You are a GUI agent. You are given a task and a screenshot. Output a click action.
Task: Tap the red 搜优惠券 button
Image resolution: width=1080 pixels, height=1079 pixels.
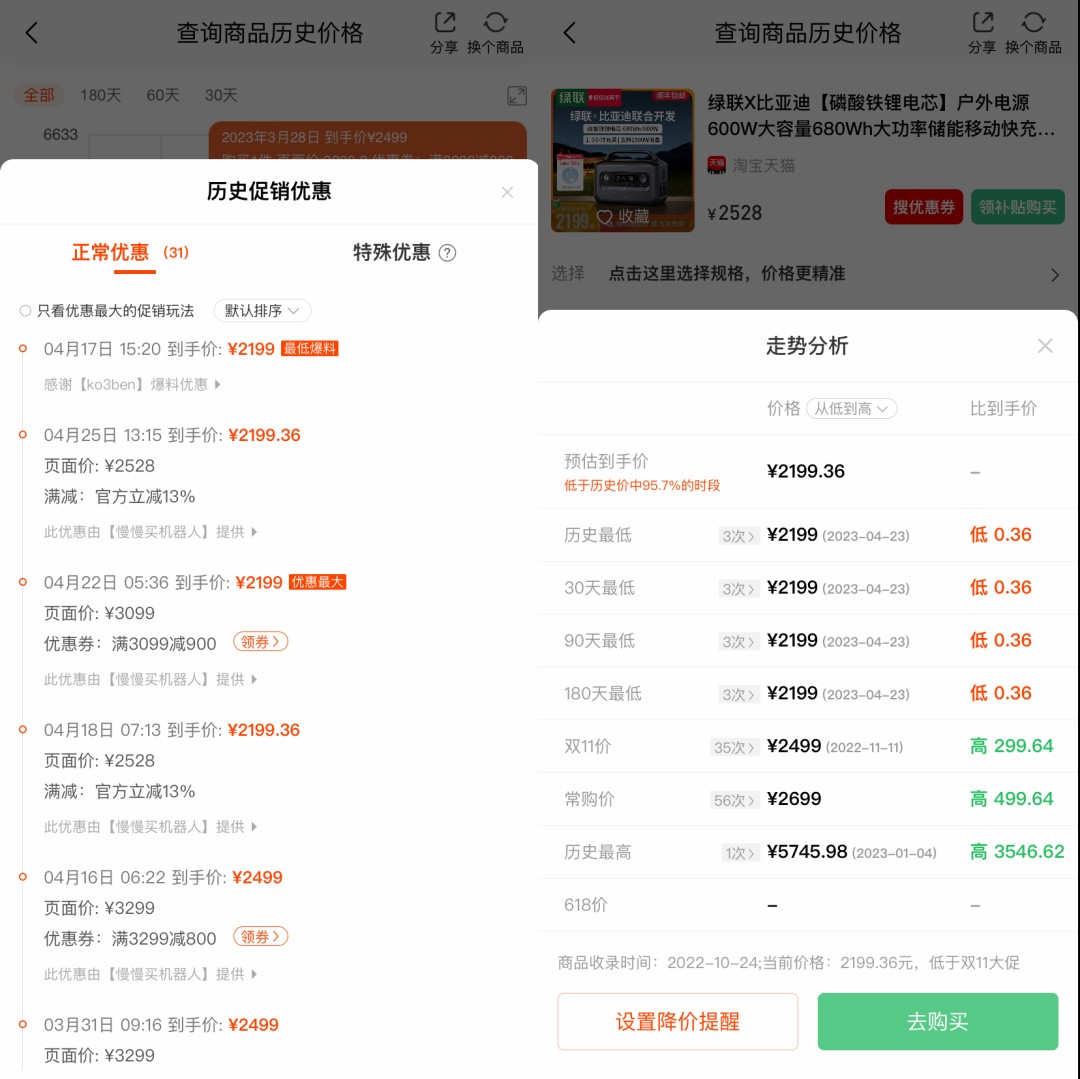click(924, 207)
